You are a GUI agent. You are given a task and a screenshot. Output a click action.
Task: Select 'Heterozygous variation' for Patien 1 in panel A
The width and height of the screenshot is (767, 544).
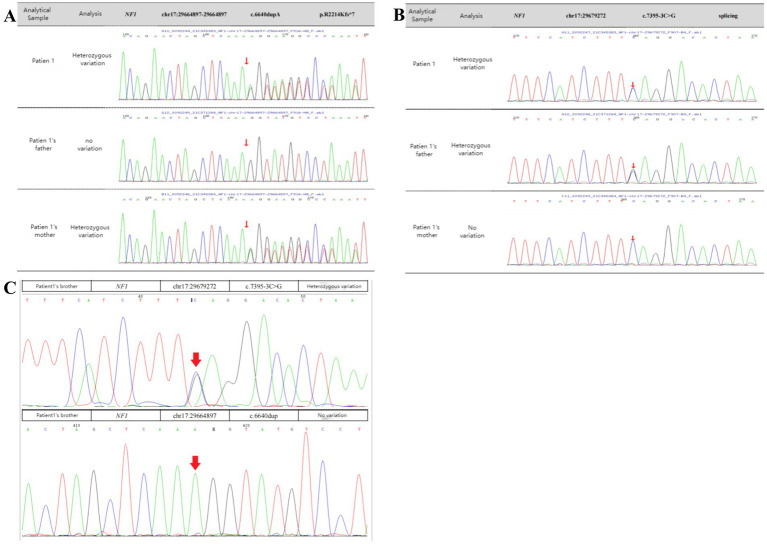pyautogui.click(x=92, y=59)
